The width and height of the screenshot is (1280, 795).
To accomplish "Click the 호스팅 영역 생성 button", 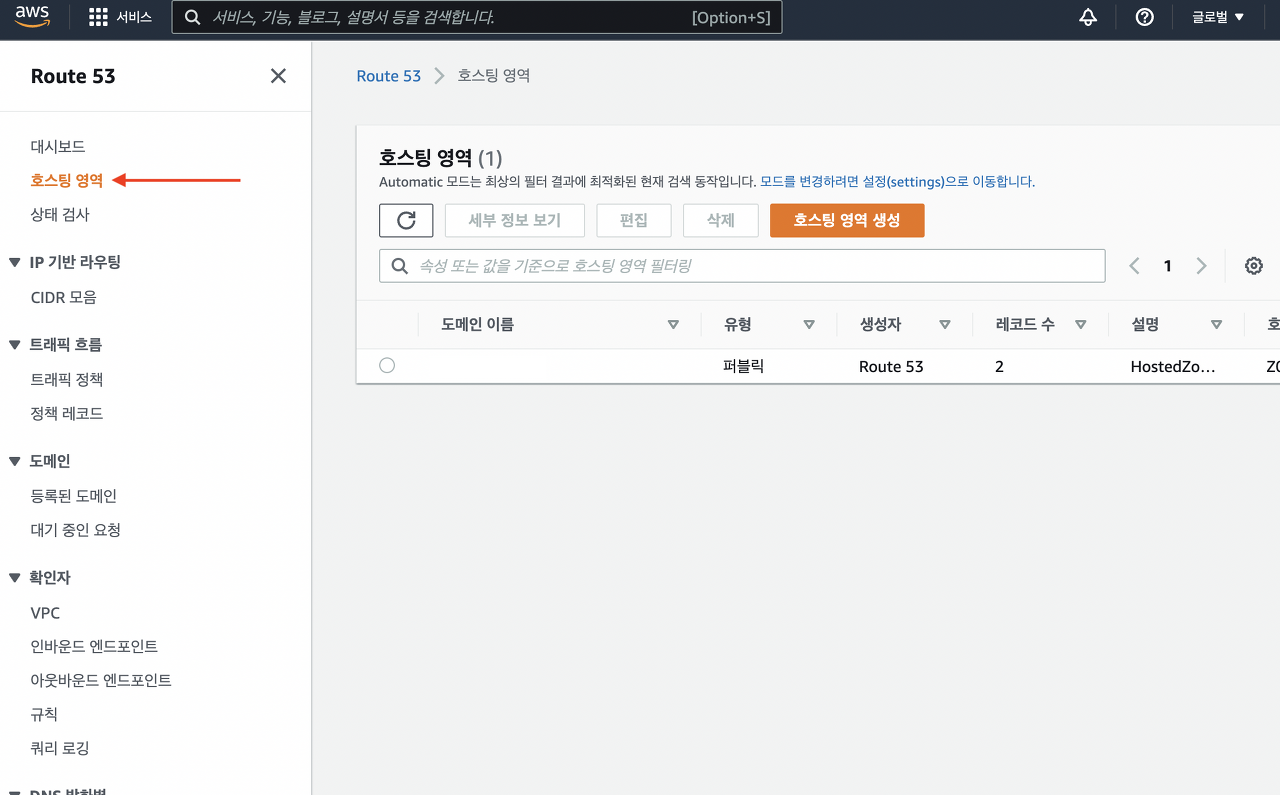I will tap(847, 220).
